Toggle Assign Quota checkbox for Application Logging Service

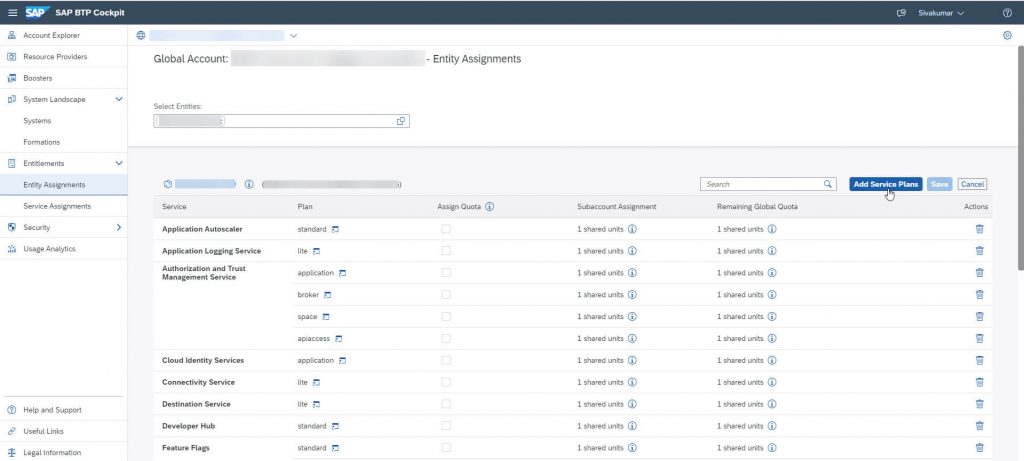pyautogui.click(x=445, y=251)
